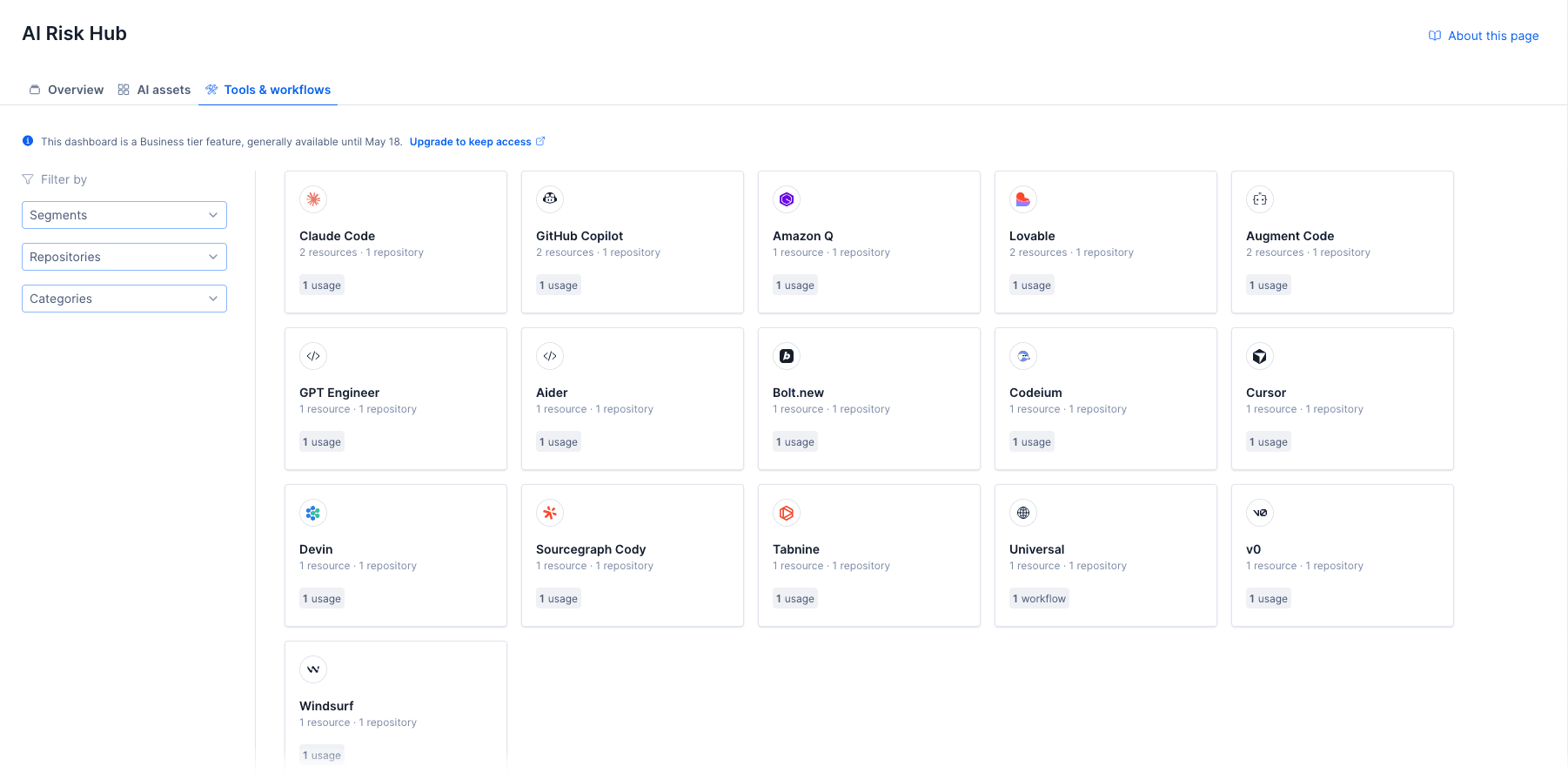
Task: Open the Claude Code card title
Action: (x=338, y=236)
